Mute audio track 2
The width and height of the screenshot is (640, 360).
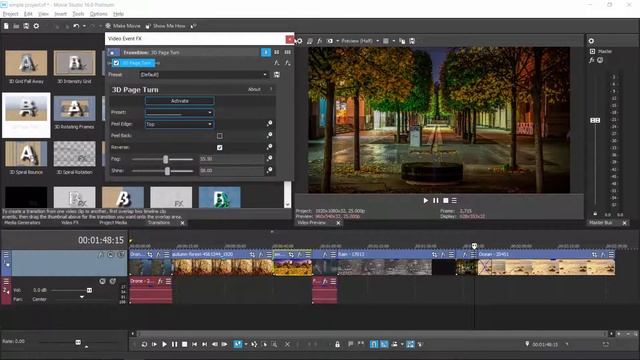click(x=102, y=281)
